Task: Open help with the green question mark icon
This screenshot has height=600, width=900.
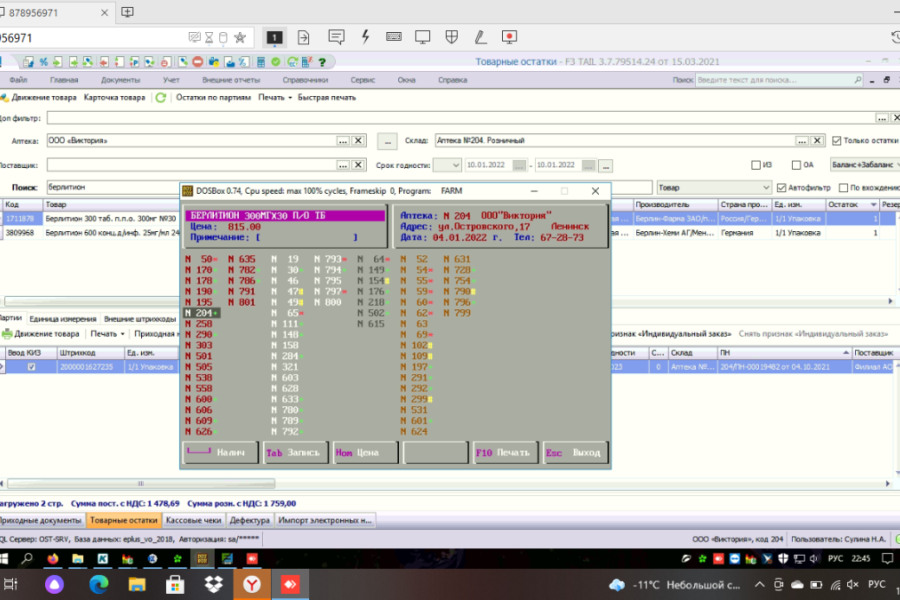Action: click(x=322, y=61)
